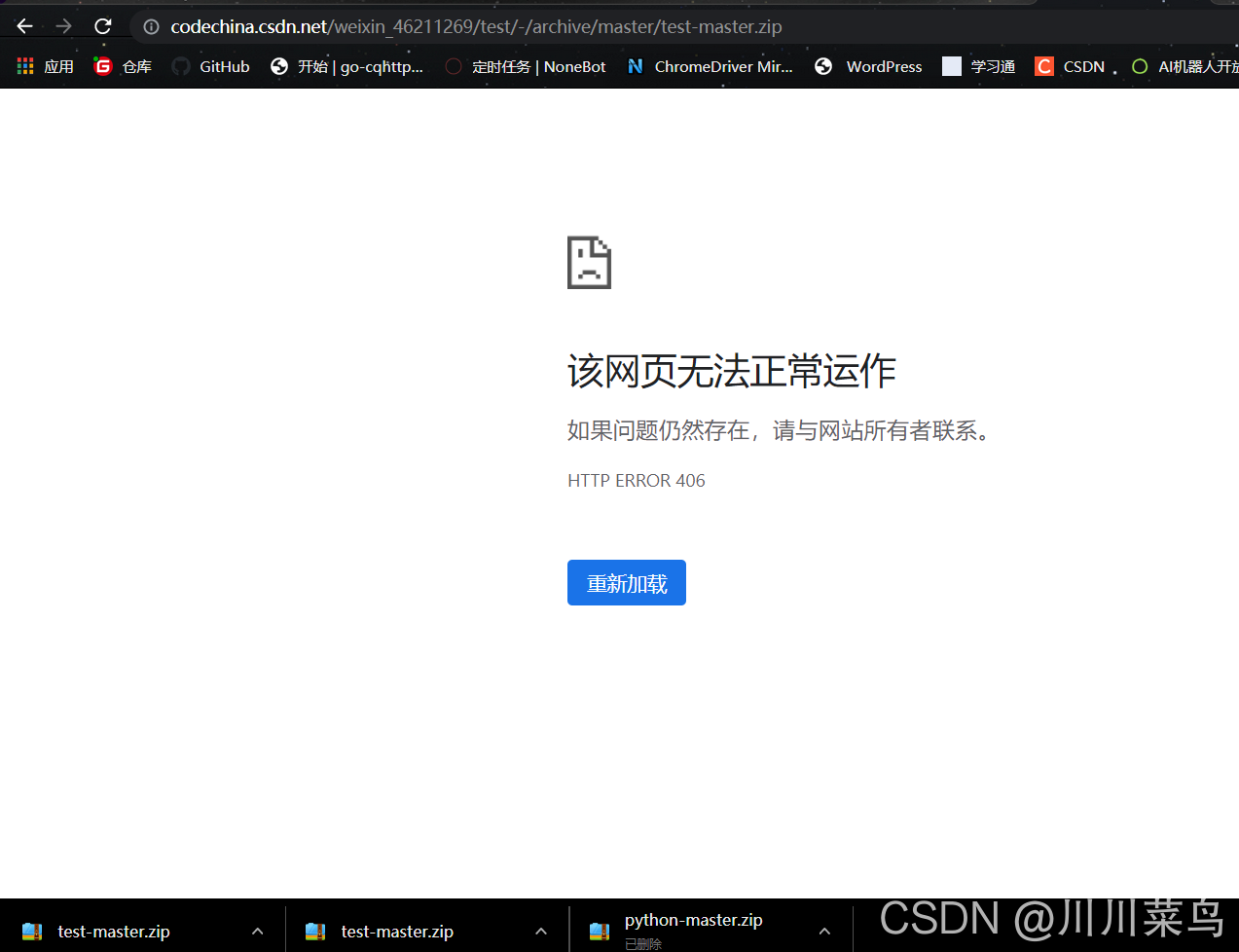Click the page reload icon
Image resolution: width=1239 pixels, height=952 pixels.
coord(102,26)
